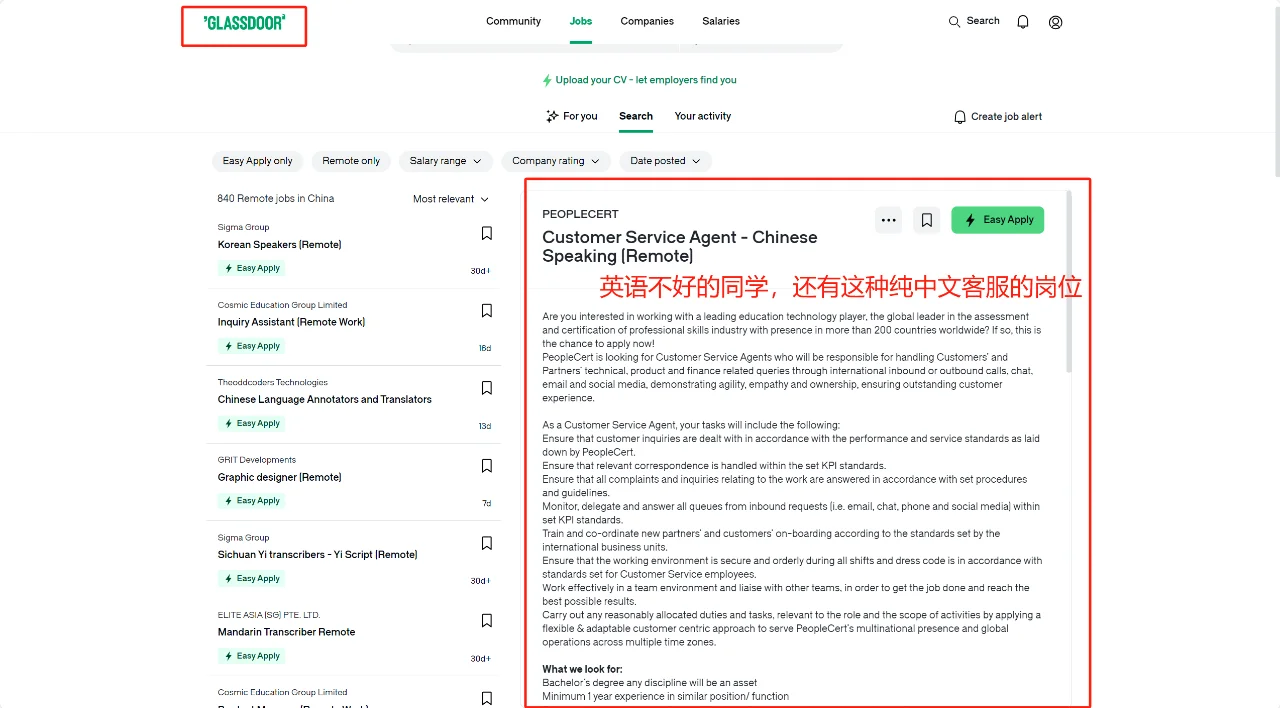The height and width of the screenshot is (708, 1280).
Task: Click Theoddcoders Technologies company name
Action: pos(273,382)
